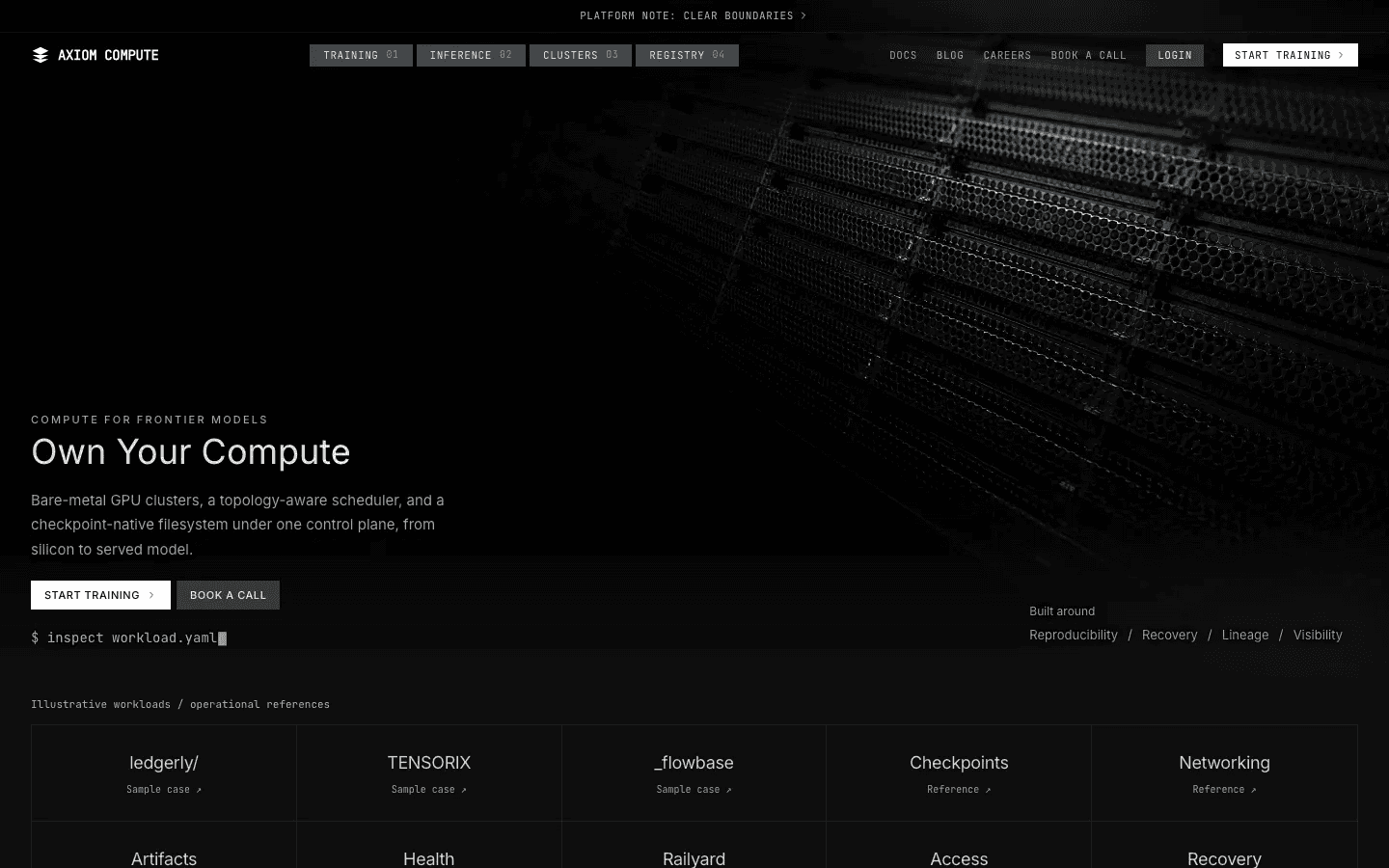Click the Compute for Frontier Models tagline
This screenshot has height=868, width=1389.
pos(150,420)
